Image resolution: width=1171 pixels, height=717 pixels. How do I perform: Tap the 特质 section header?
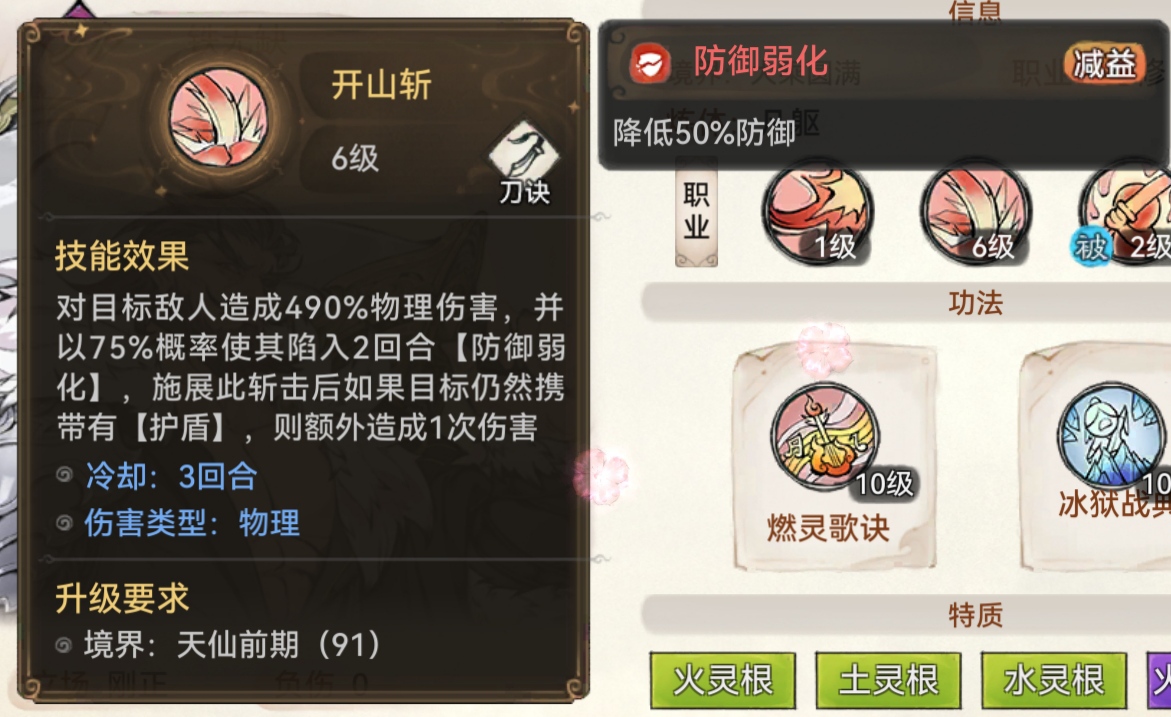click(975, 615)
